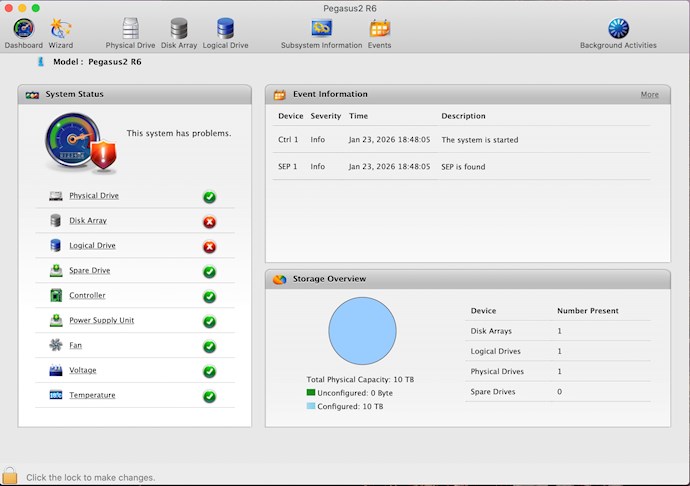The image size is (690, 486).
Task: Open Background Activities icon
Action: (x=618, y=29)
